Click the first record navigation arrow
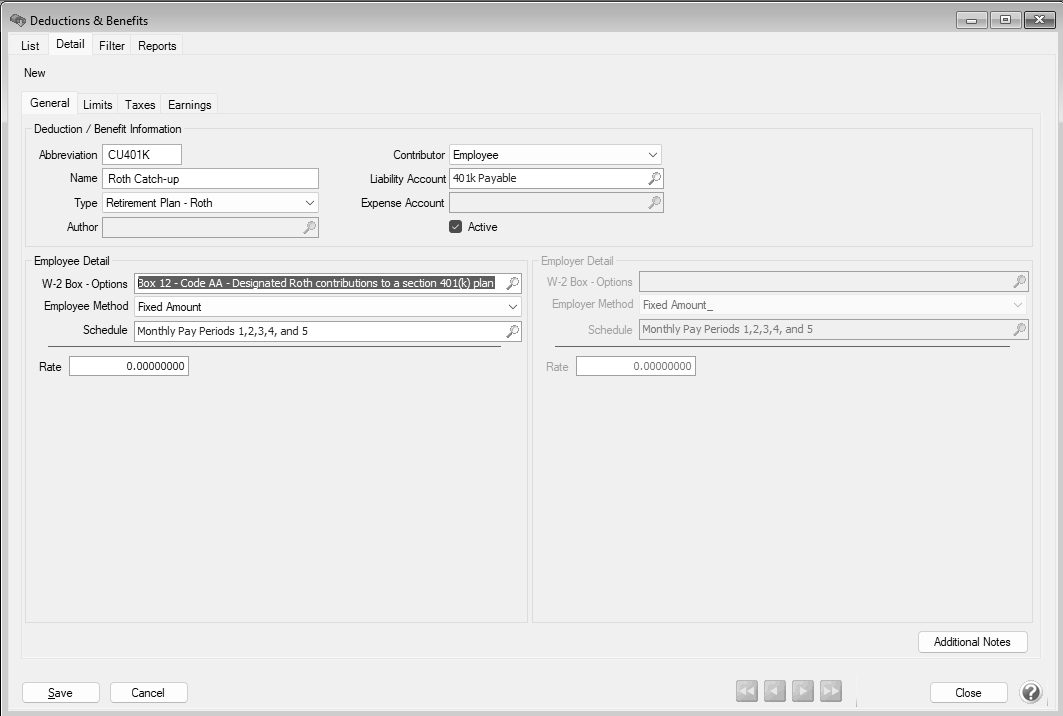1063x716 pixels. pyautogui.click(x=746, y=691)
